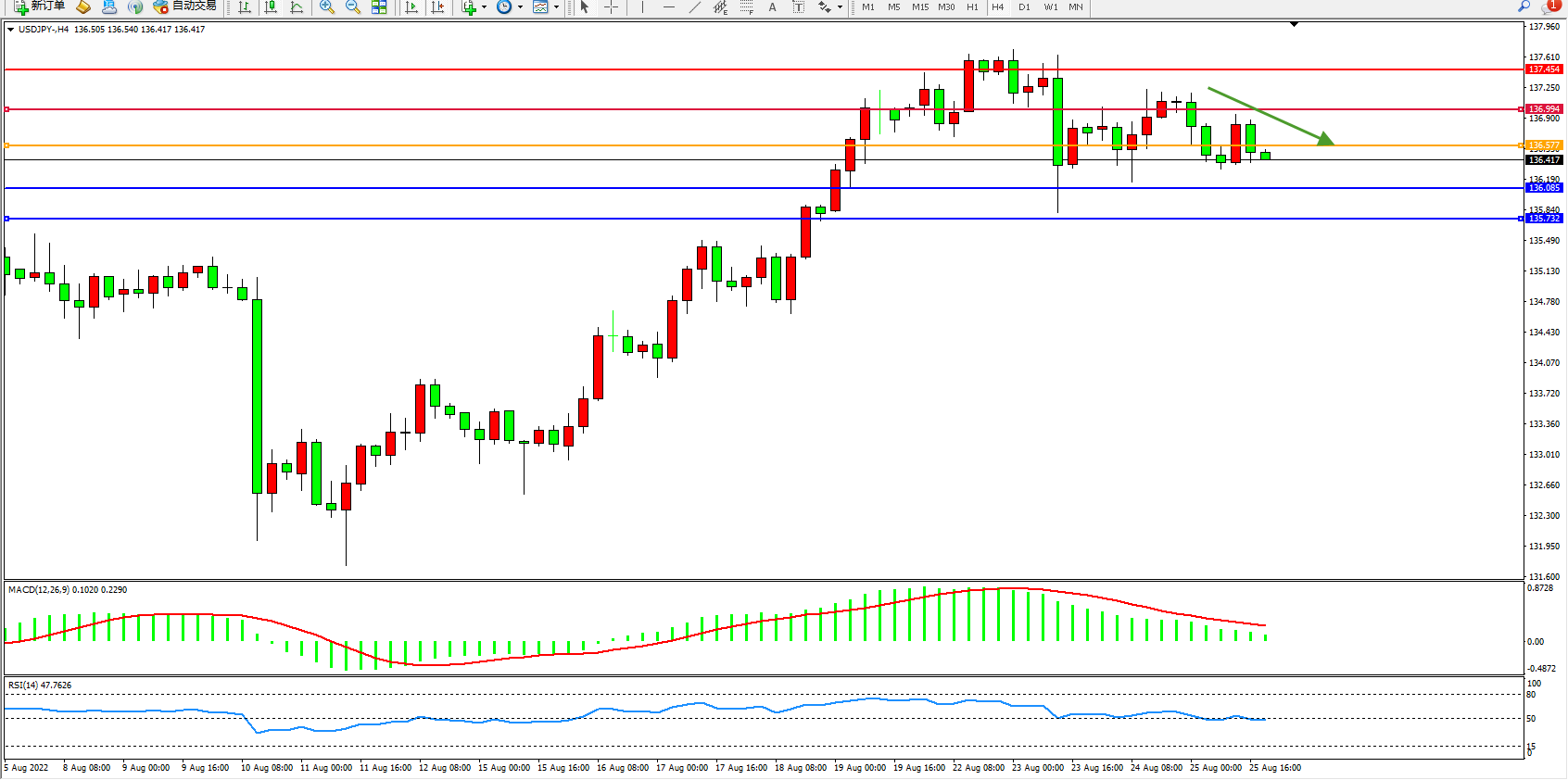Select the horizontal line drawing tool

pyautogui.click(x=669, y=7)
